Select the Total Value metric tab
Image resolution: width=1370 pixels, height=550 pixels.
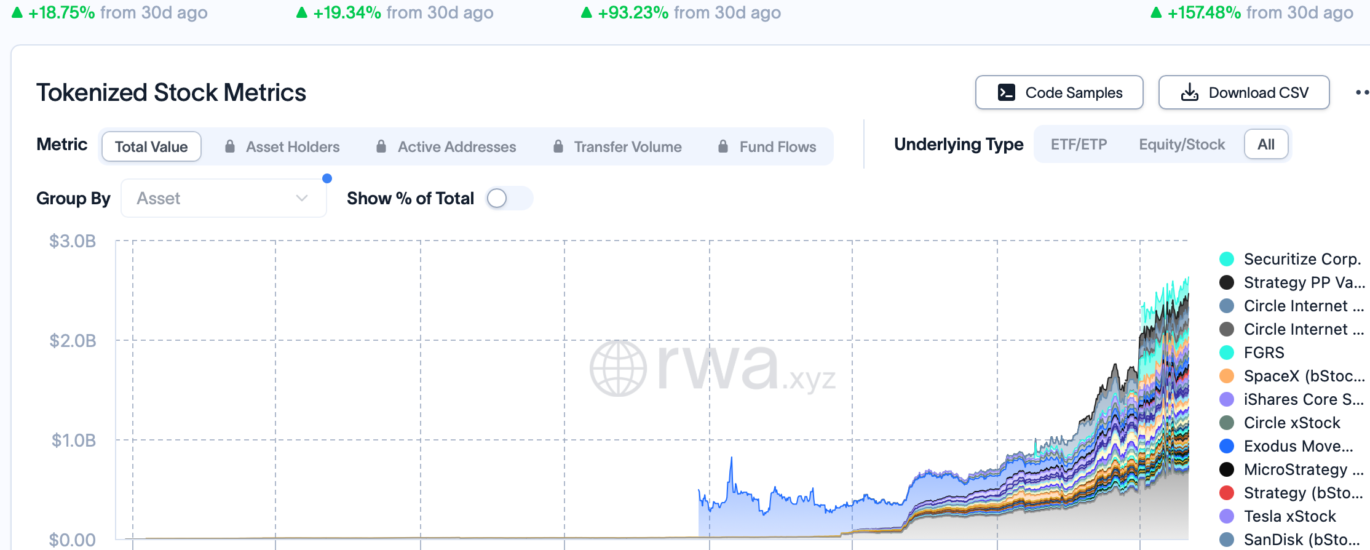pyautogui.click(x=152, y=147)
